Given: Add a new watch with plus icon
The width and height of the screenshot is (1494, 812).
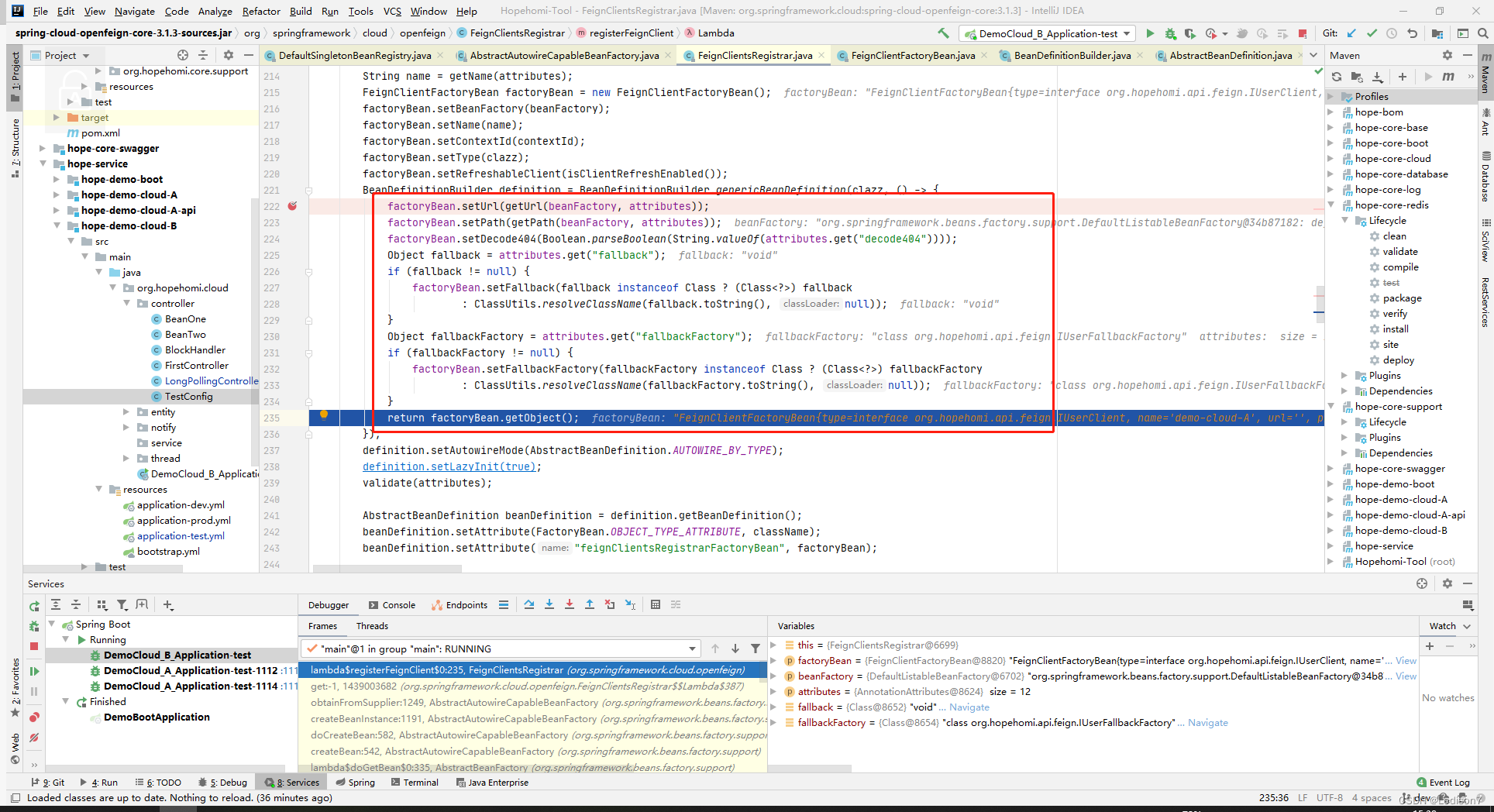Looking at the screenshot, I should (x=1430, y=645).
